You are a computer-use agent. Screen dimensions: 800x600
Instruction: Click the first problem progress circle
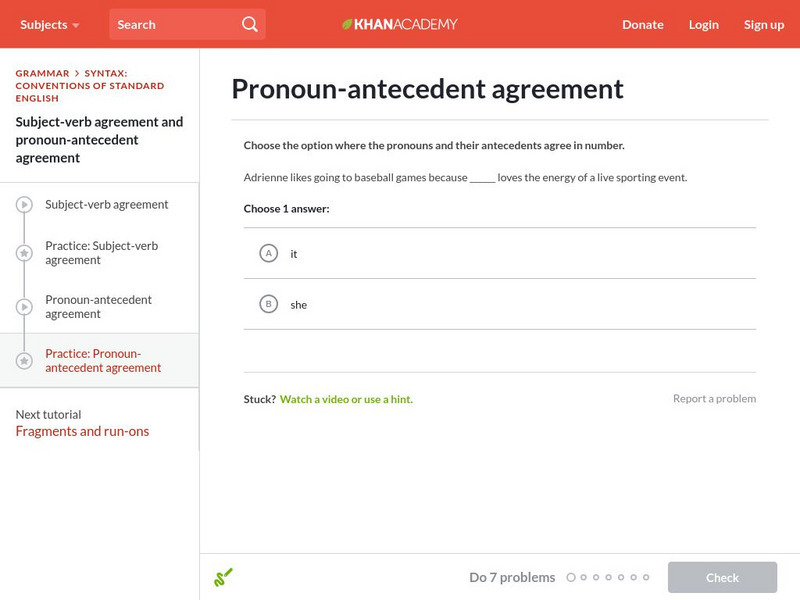571,577
